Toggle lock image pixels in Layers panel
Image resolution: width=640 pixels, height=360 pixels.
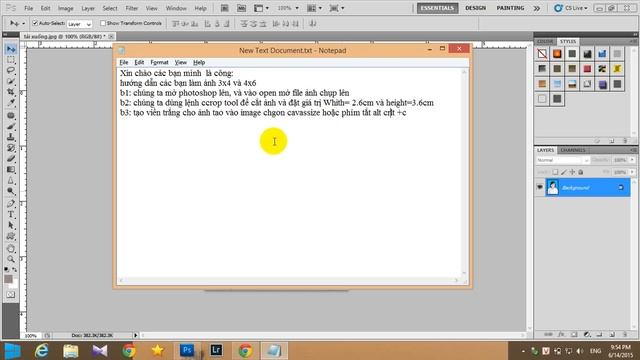564,172
